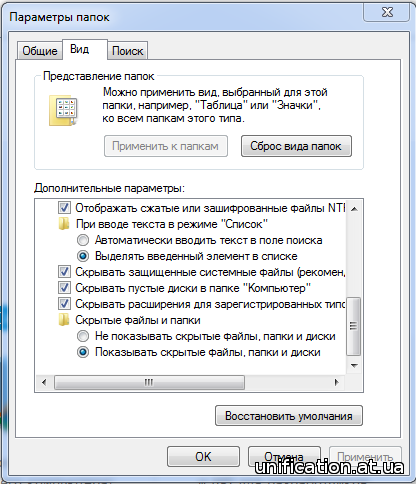The width and height of the screenshot is (416, 484).
Task: Select Не показывать скрытые файлы radio option
Action: coord(83,336)
